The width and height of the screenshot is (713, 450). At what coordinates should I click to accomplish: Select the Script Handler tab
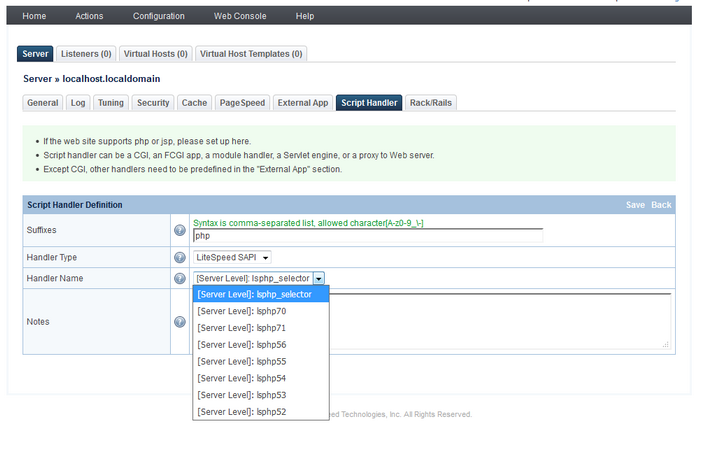(x=369, y=103)
